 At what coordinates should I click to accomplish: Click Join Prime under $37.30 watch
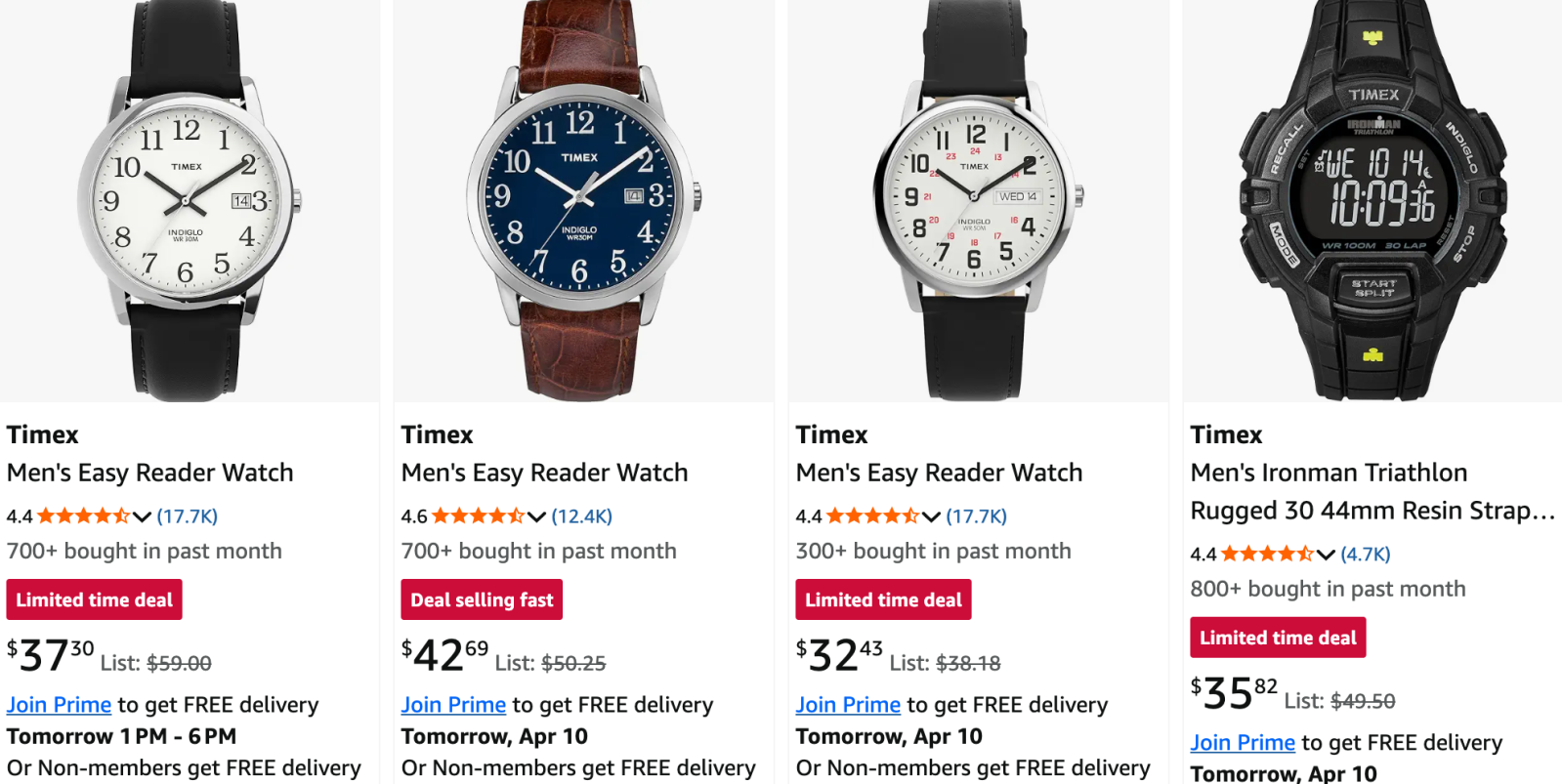60,705
